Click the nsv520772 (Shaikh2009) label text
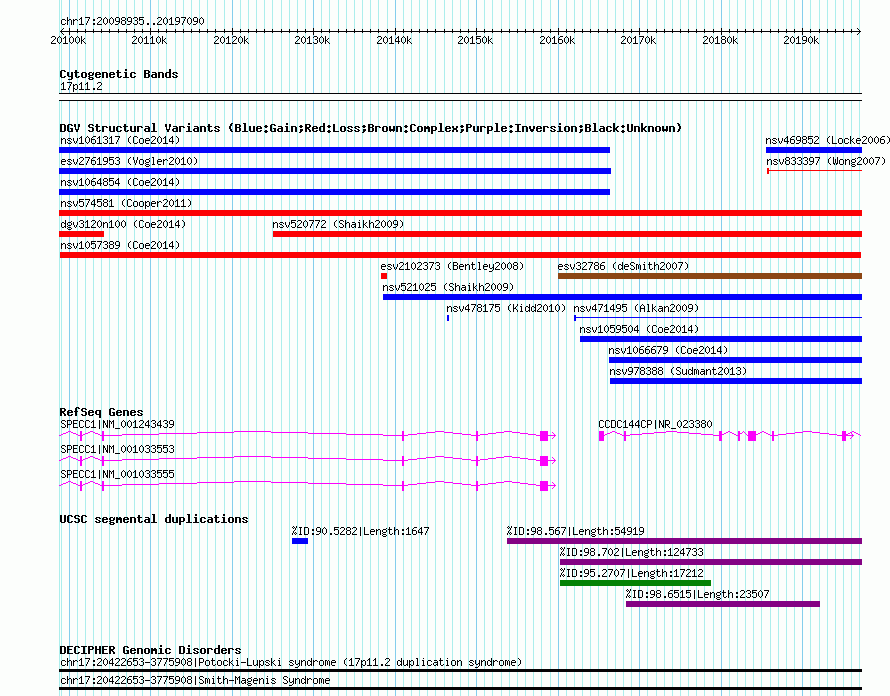 pyautogui.click(x=338, y=224)
